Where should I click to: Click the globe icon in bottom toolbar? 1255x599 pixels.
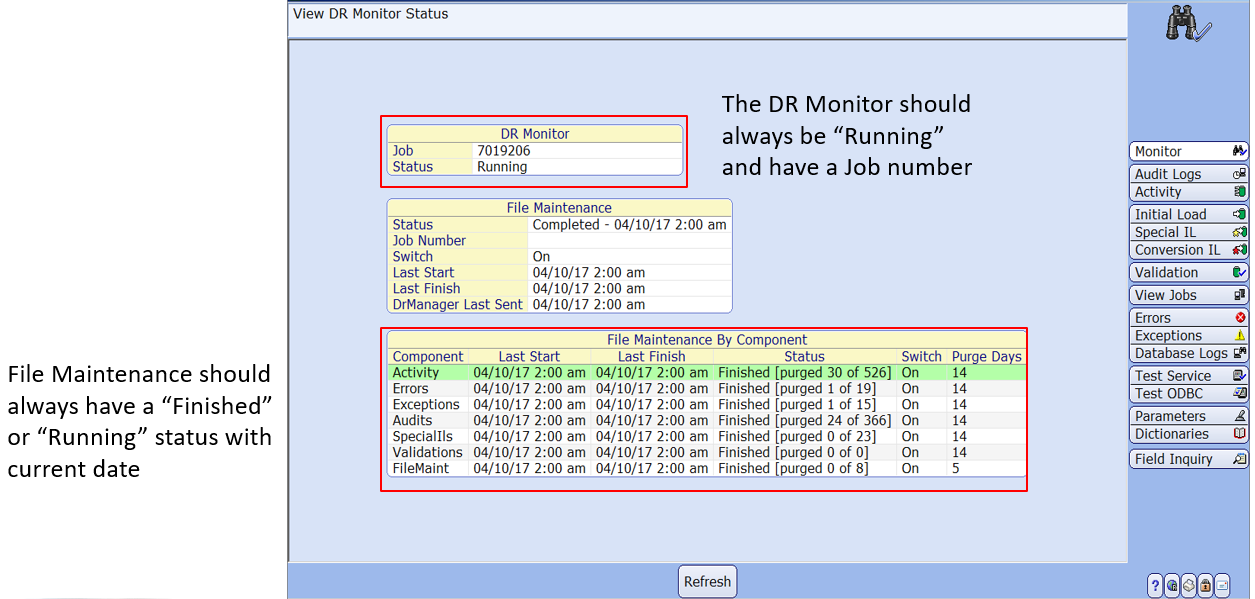[1172, 585]
